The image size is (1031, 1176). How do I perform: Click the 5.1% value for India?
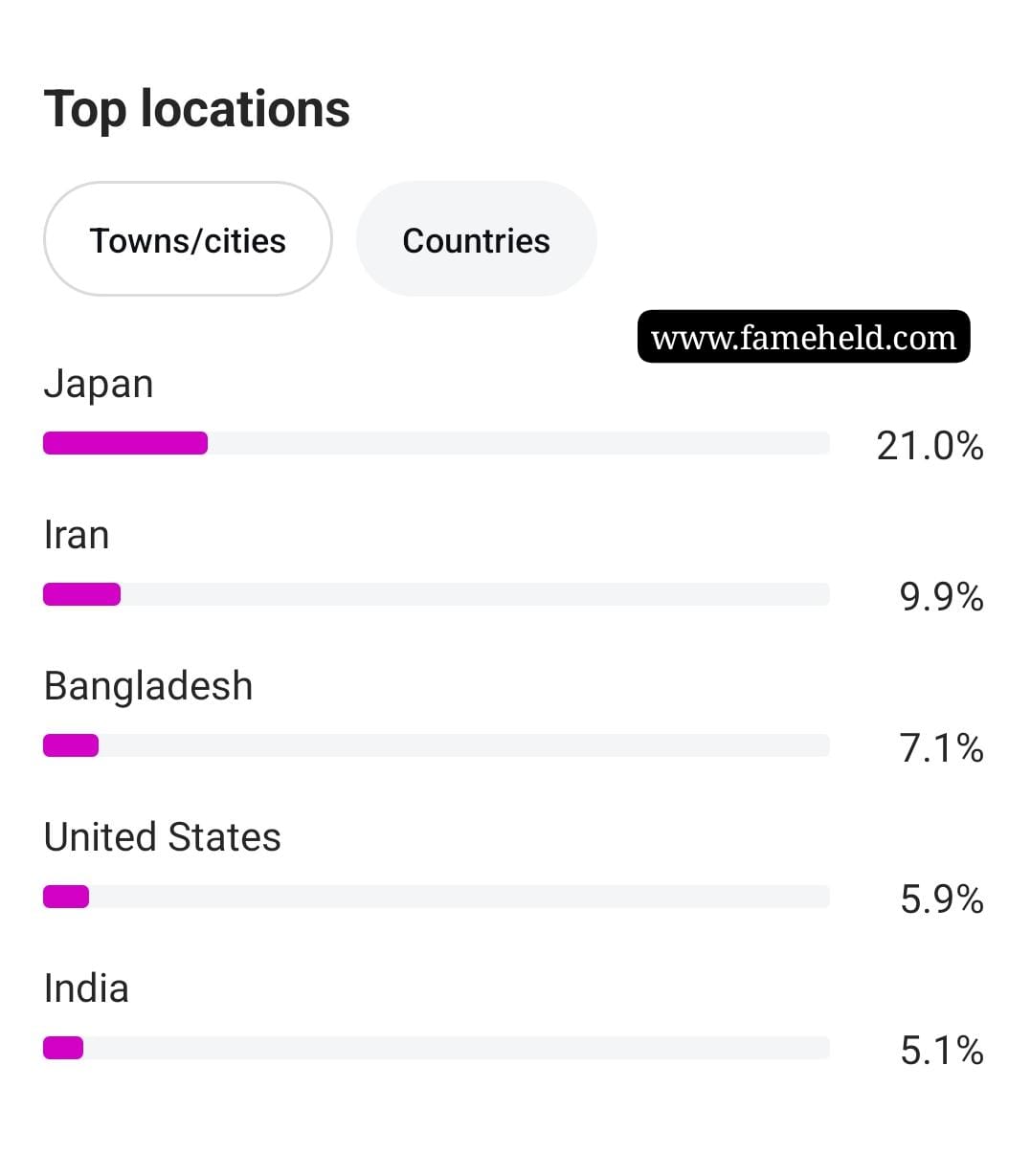coord(941,1051)
